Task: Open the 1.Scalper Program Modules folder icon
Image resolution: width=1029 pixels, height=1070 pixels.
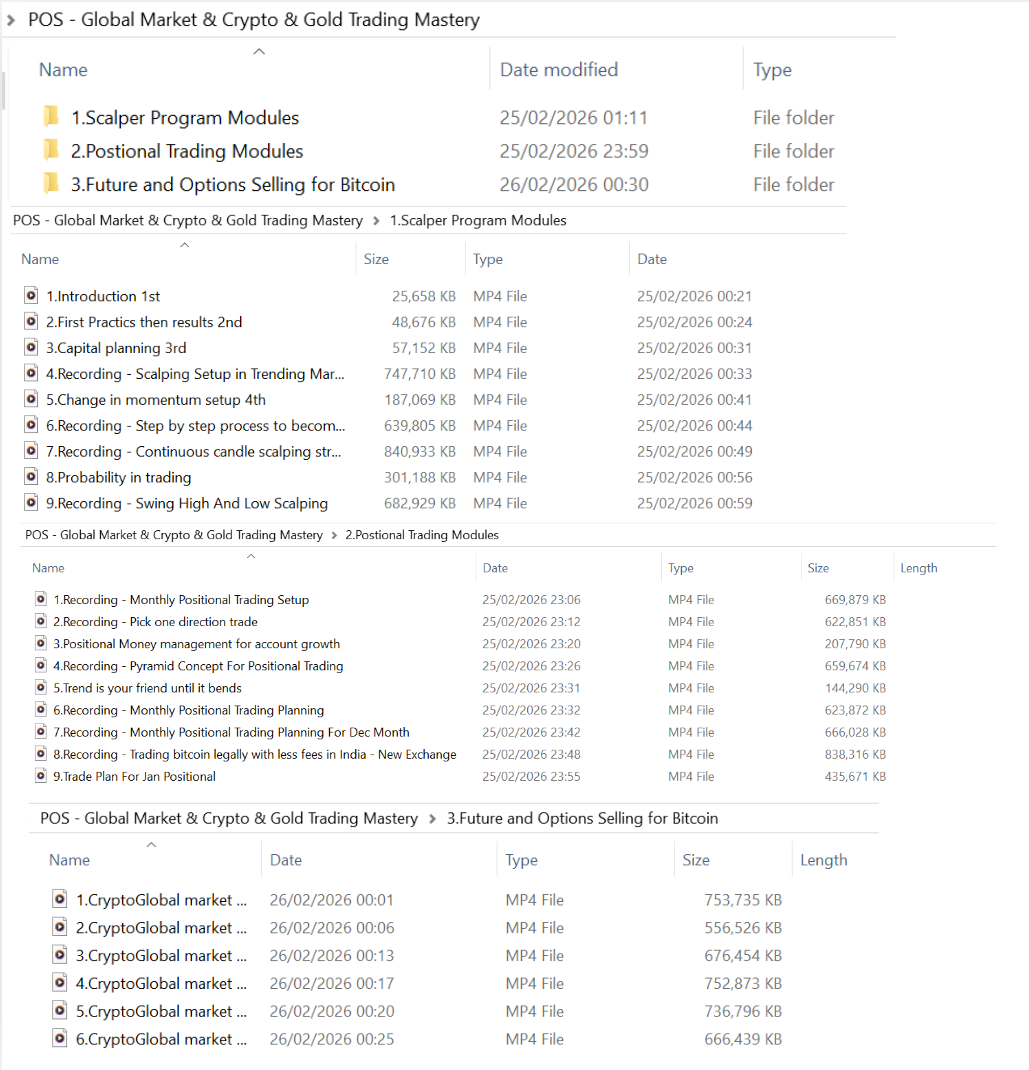Action: point(51,118)
